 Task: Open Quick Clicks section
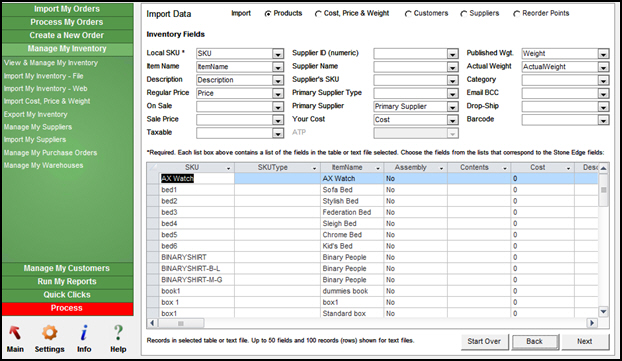(x=67, y=295)
